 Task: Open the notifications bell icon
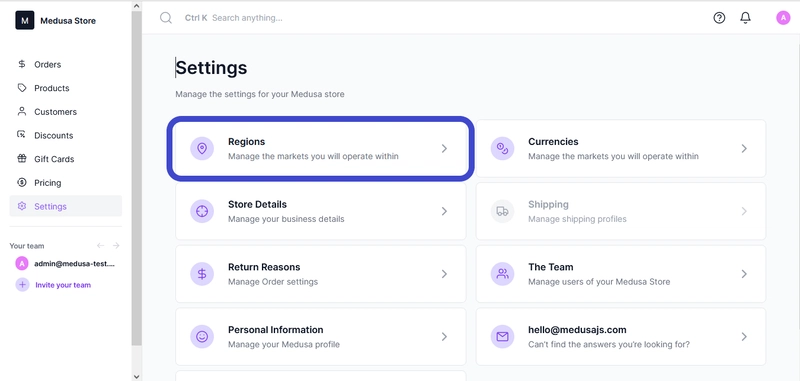click(745, 18)
